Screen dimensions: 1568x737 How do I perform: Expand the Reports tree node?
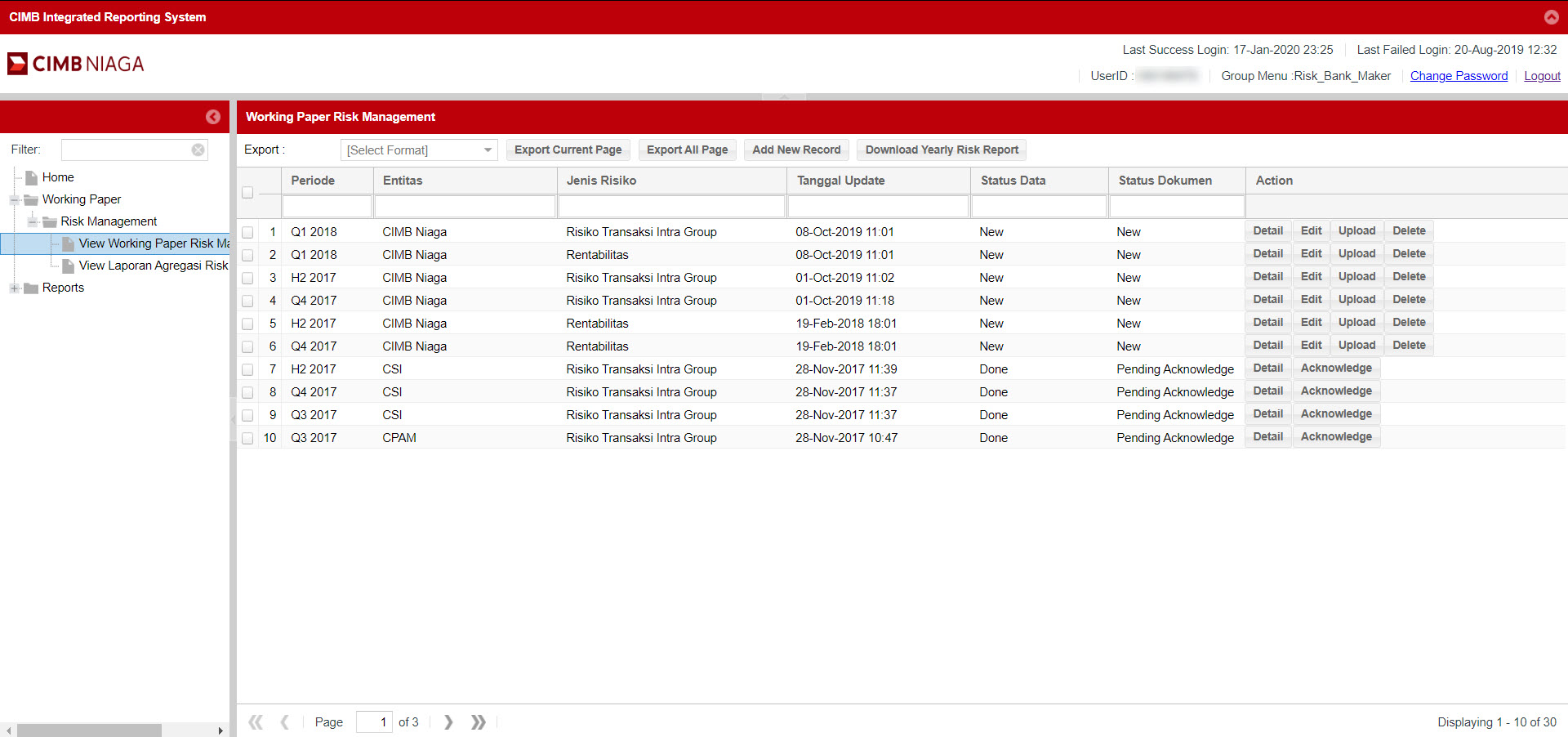click(15, 288)
